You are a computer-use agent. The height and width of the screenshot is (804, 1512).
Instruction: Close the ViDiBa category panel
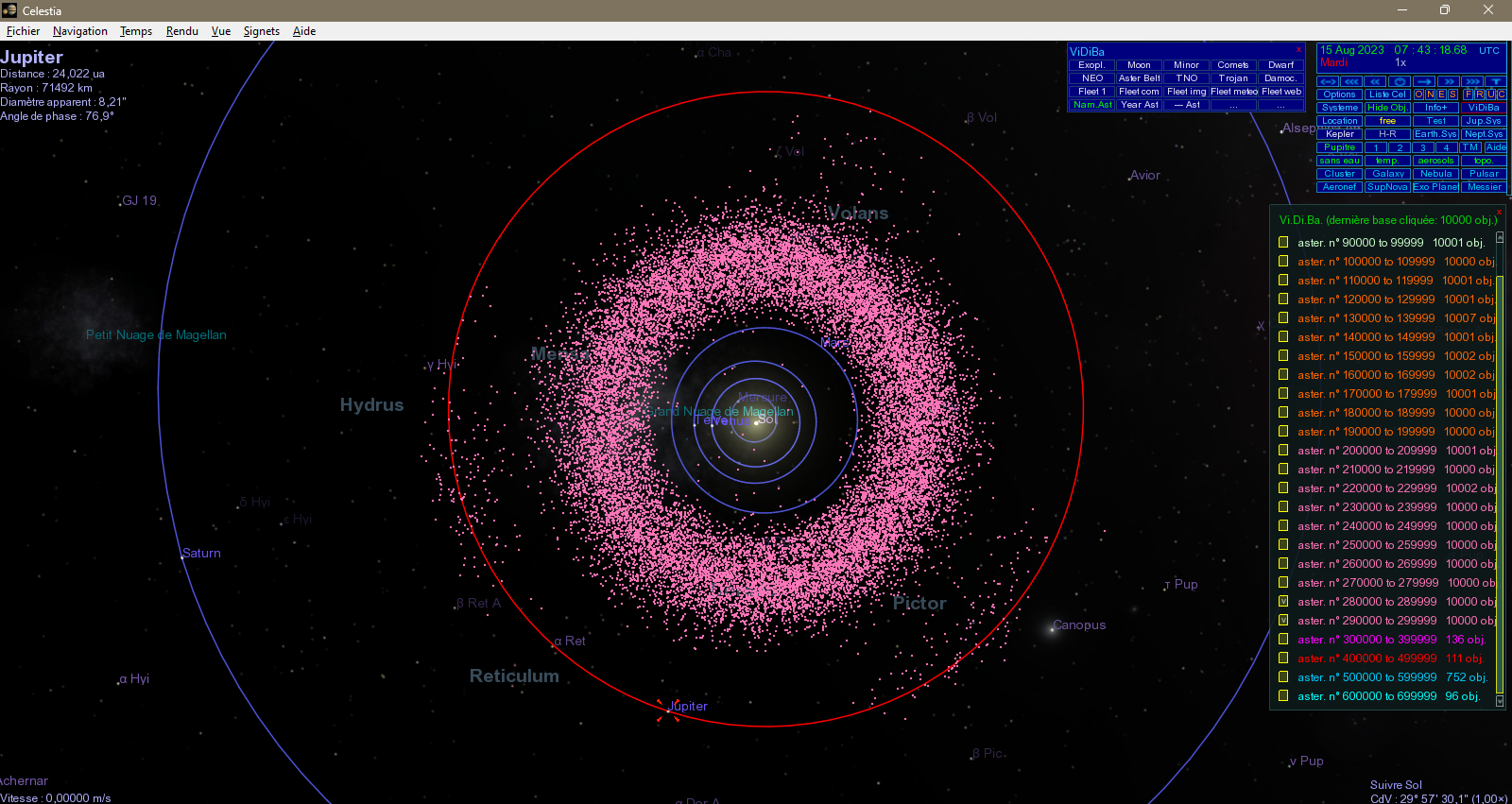click(x=1298, y=49)
